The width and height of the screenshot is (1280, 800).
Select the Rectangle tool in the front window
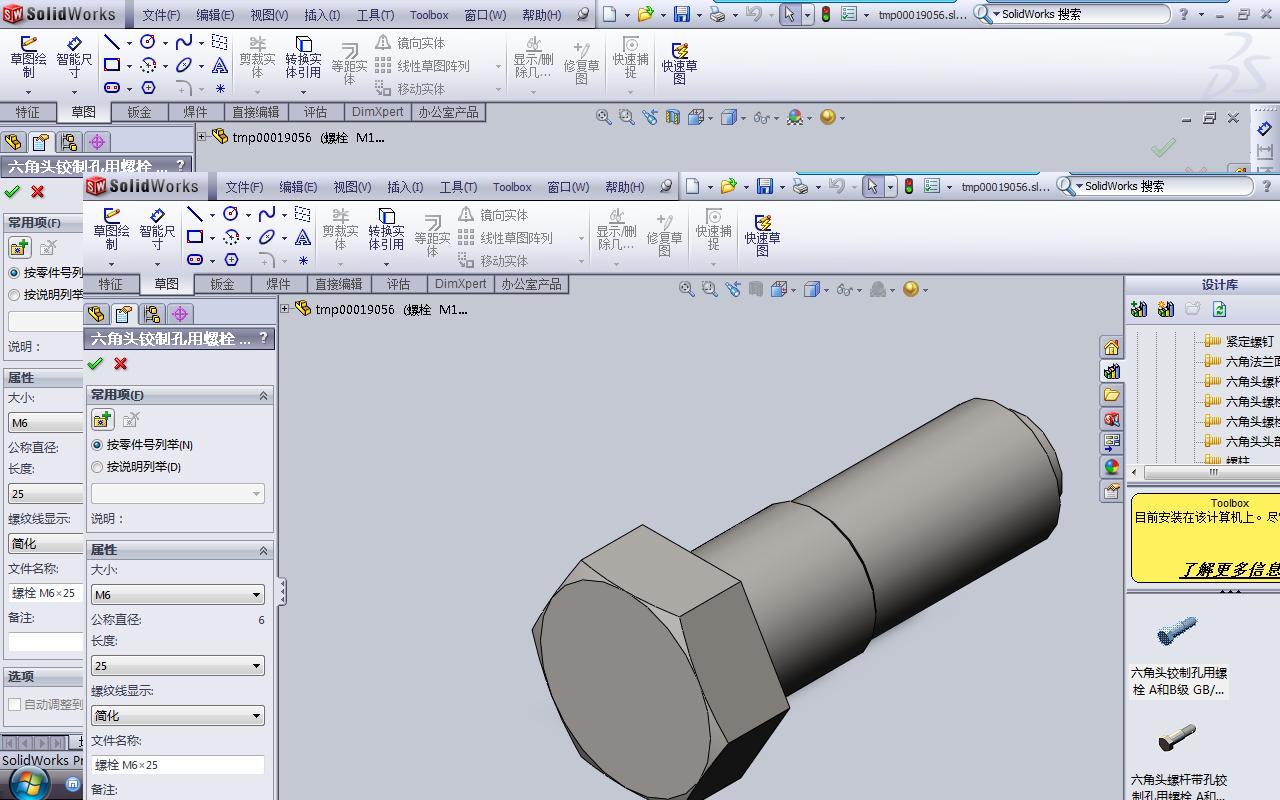tap(196, 237)
